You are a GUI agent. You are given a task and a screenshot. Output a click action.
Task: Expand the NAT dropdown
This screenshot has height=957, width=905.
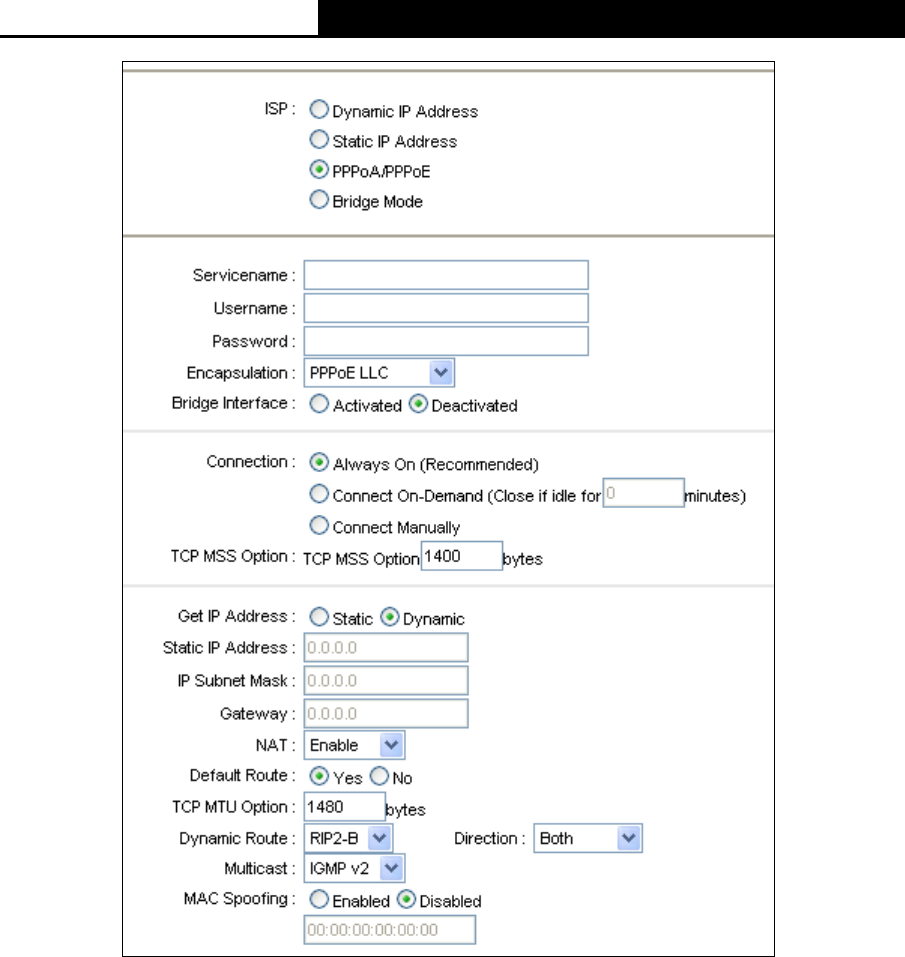pos(354,745)
